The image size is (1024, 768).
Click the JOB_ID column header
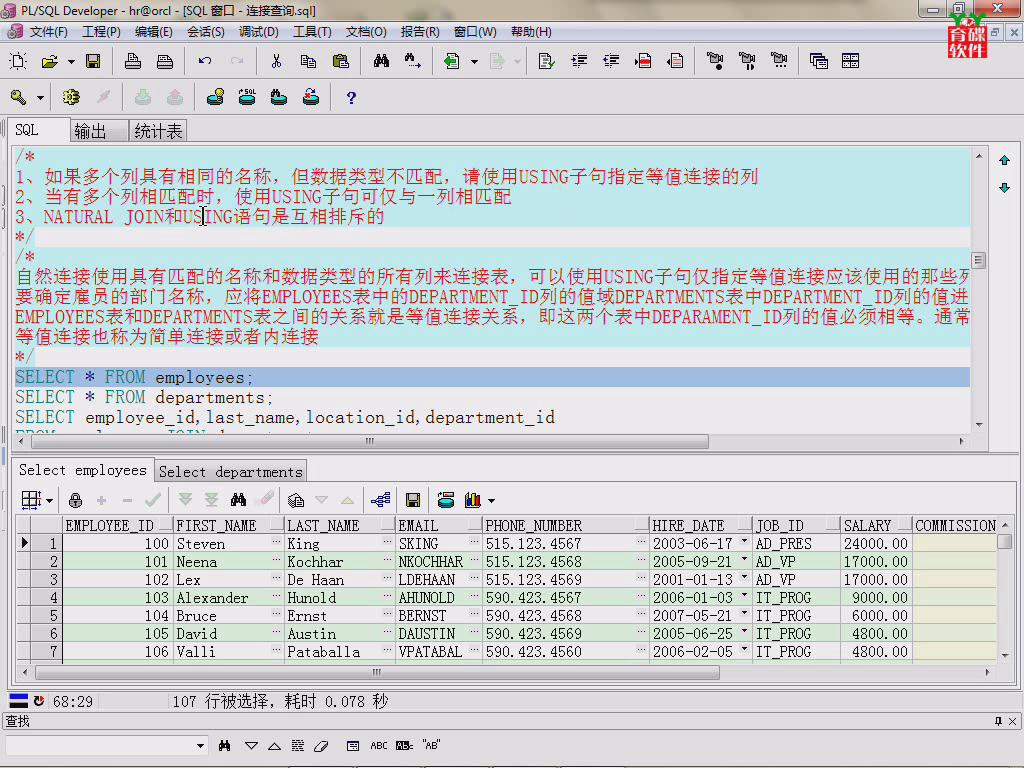click(x=797, y=525)
